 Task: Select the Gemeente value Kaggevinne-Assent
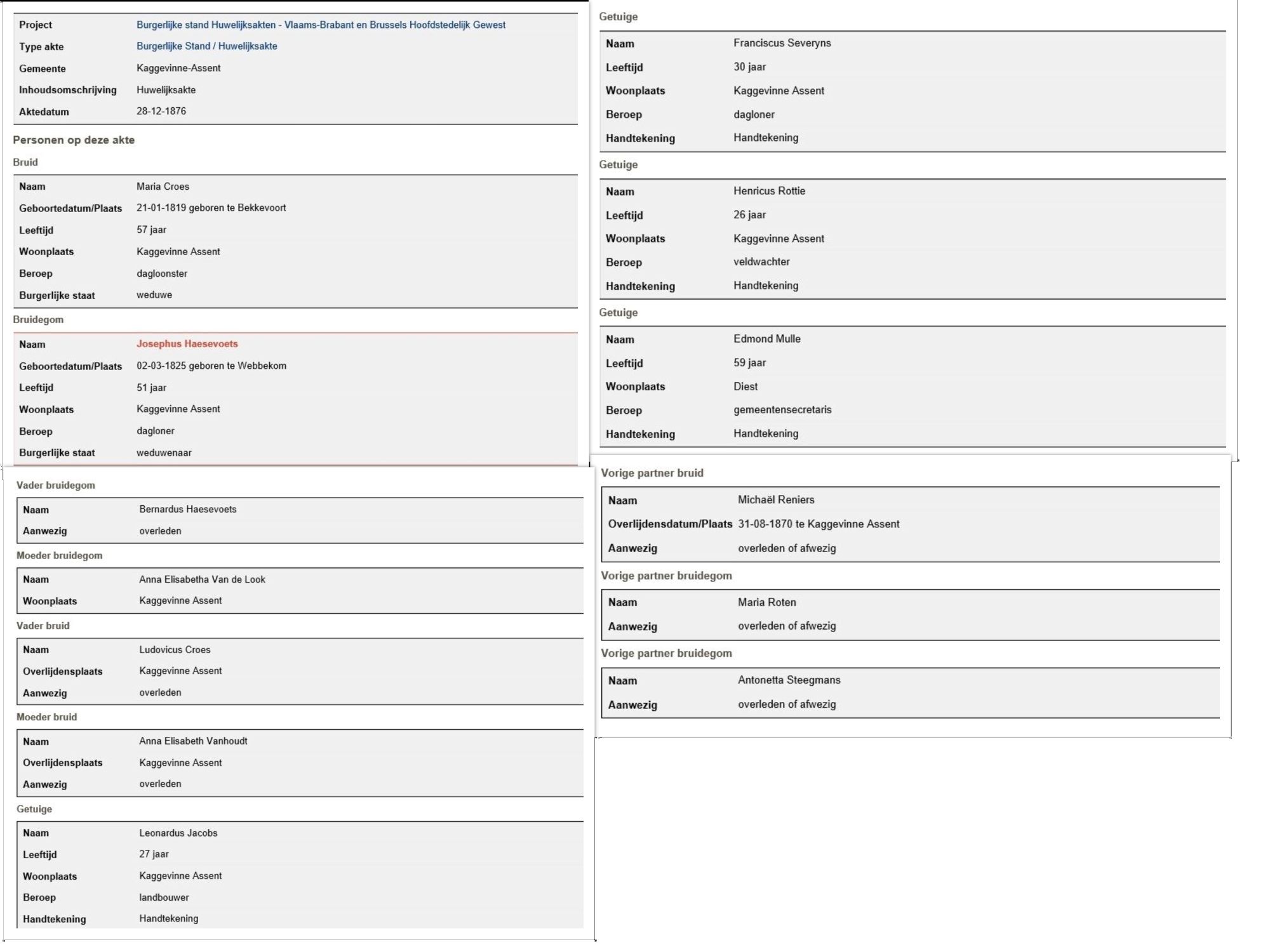pyautogui.click(x=178, y=68)
